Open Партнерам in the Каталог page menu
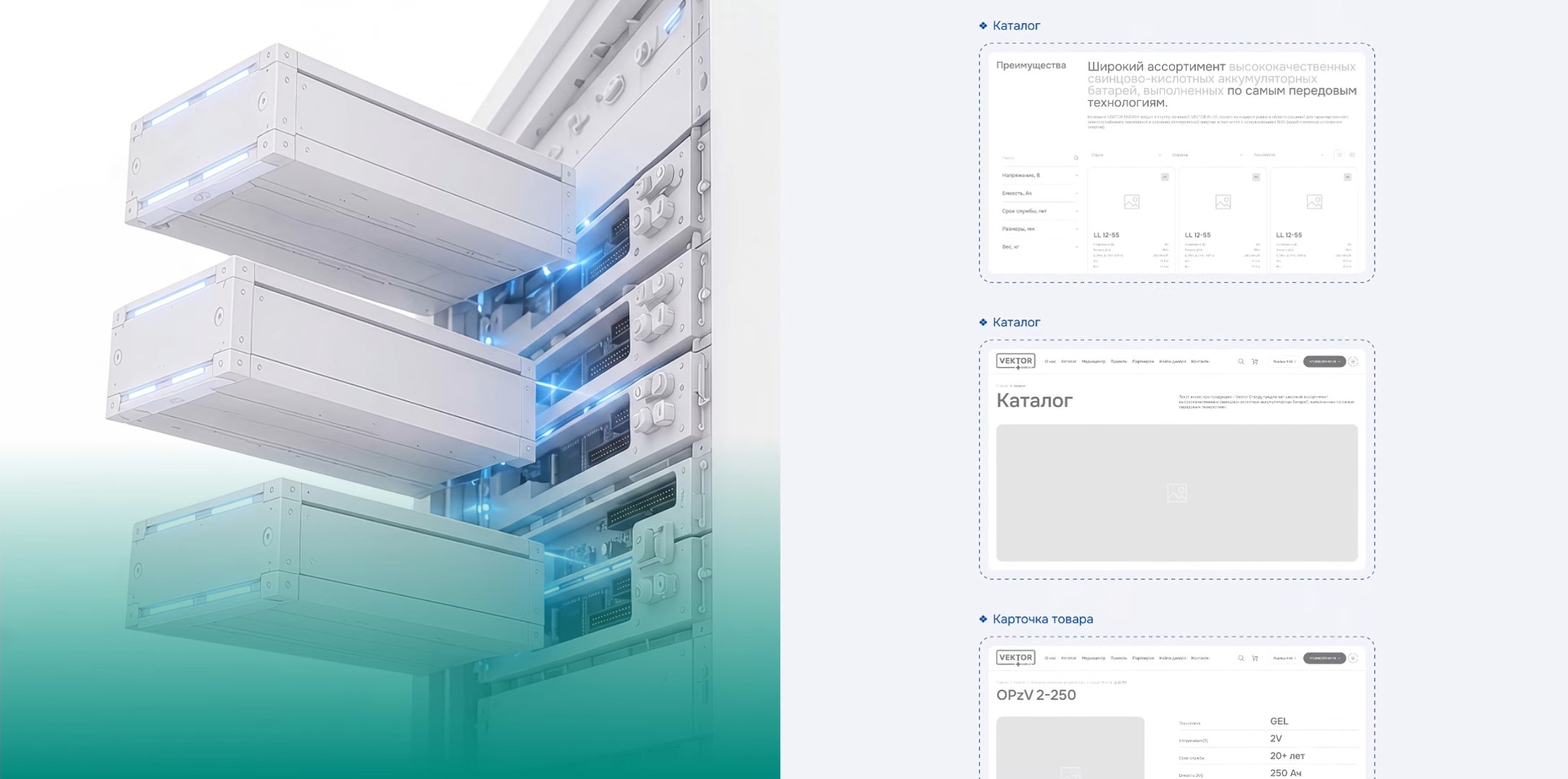Screen dimensions: 1568x779 coord(1143,361)
